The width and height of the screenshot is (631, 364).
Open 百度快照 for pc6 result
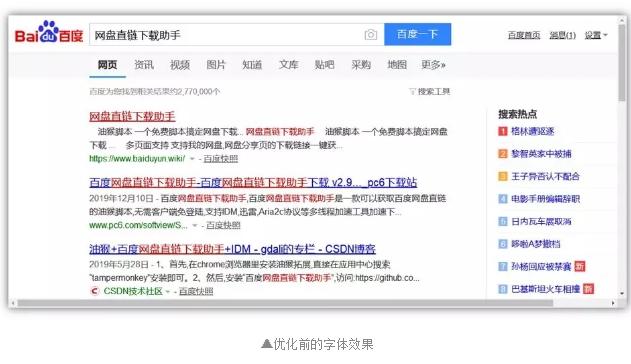pyautogui.click(x=223, y=225)
